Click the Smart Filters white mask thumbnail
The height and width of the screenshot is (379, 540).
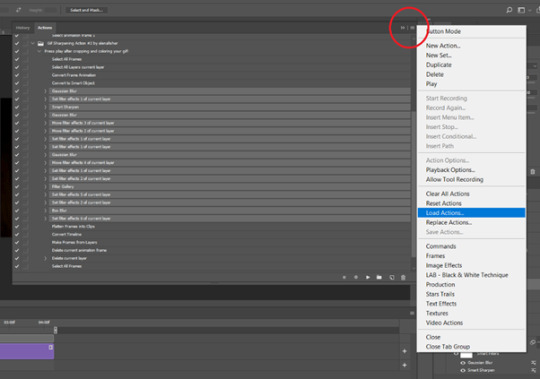(x=466, y=355)
